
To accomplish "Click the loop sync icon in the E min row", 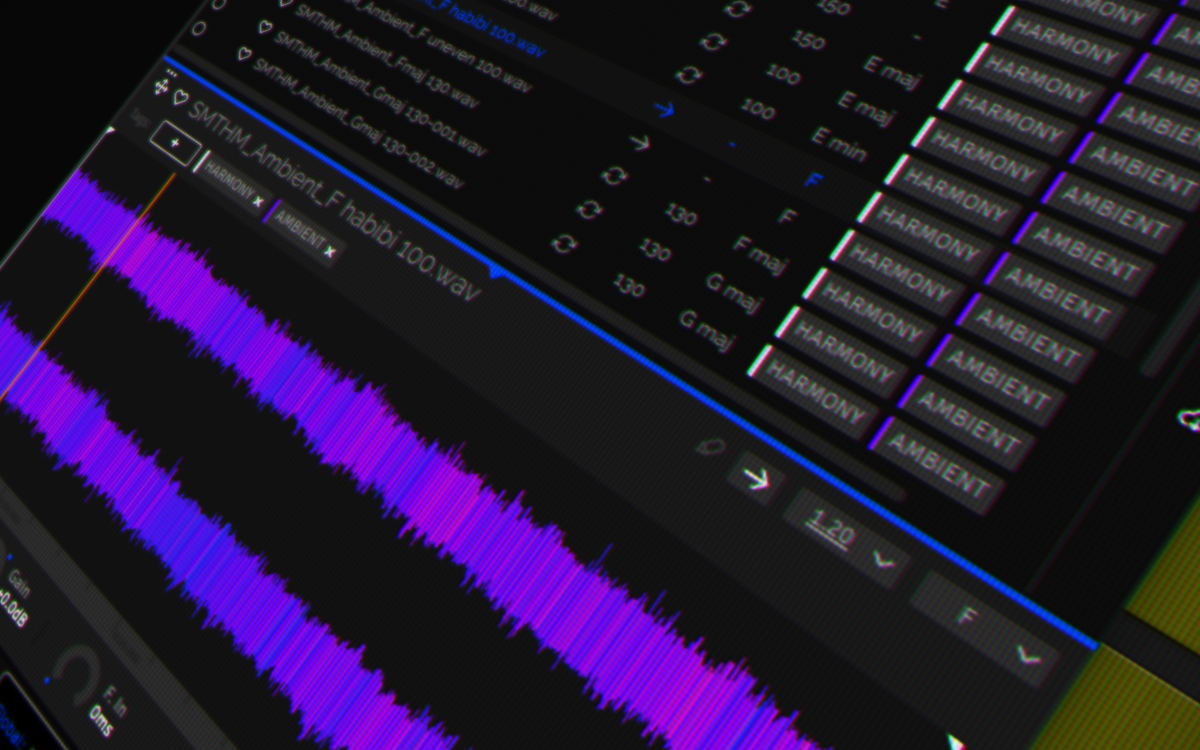I will [687, 74].
